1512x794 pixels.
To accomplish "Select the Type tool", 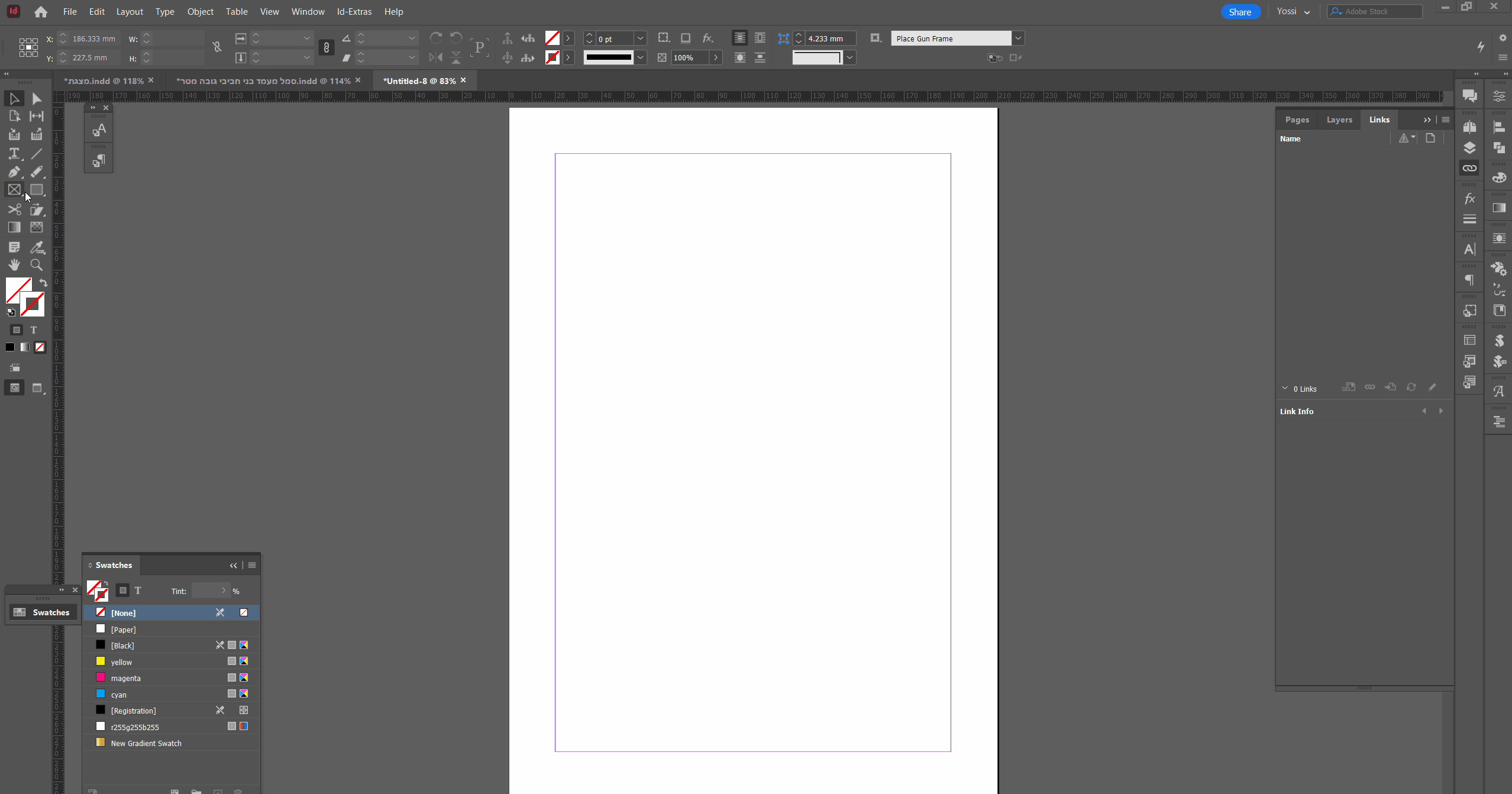I will pyautogui.click(x=14, y=154).
